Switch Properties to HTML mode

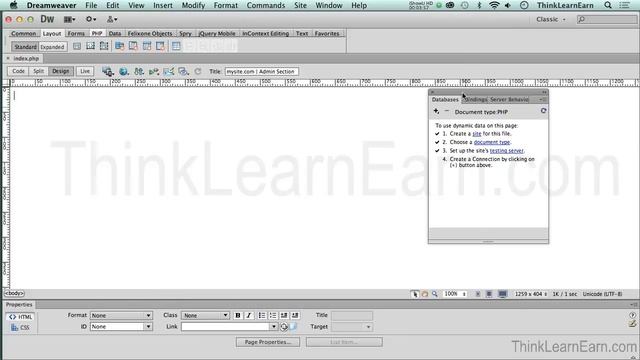coord(20,317)
